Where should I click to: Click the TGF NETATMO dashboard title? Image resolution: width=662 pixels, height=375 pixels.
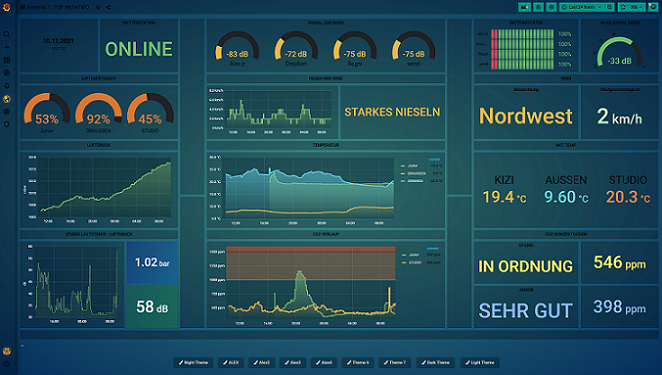pyautogui.click(x=73, y=7)
